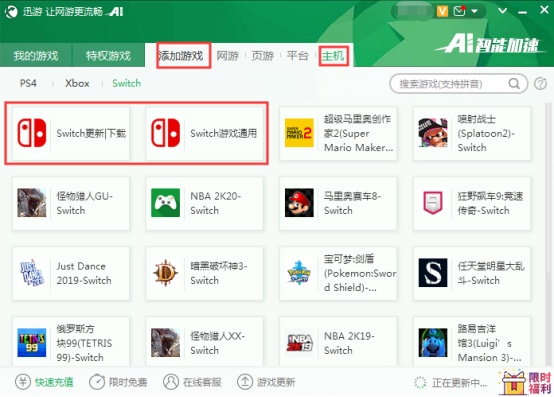
Task: Click the 搜索游戏 search field
Action: pos(458,84)
